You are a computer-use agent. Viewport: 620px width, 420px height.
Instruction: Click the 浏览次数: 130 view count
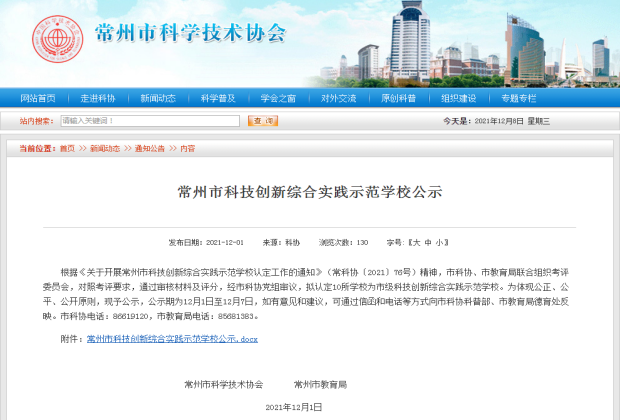(344, 243)
